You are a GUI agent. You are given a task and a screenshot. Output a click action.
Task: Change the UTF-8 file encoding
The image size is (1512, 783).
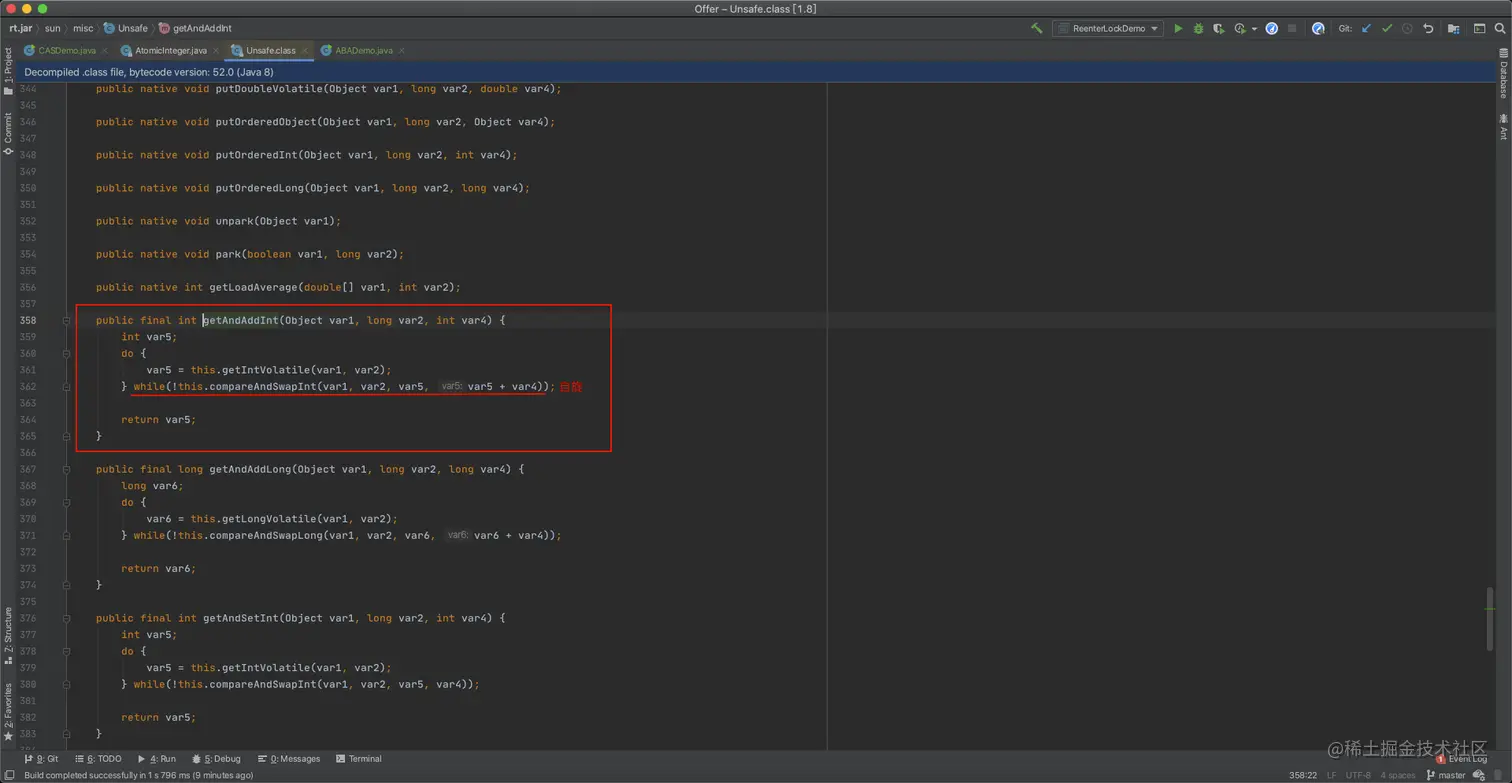point(1358,775)
